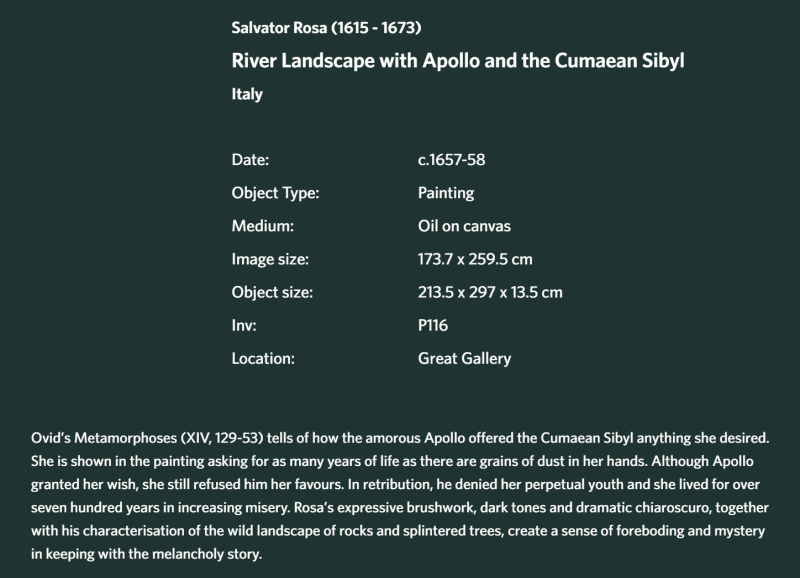
Task: Select the 173.7 x 259.5 cm dimensions
Action: click(x=475, y=259)
